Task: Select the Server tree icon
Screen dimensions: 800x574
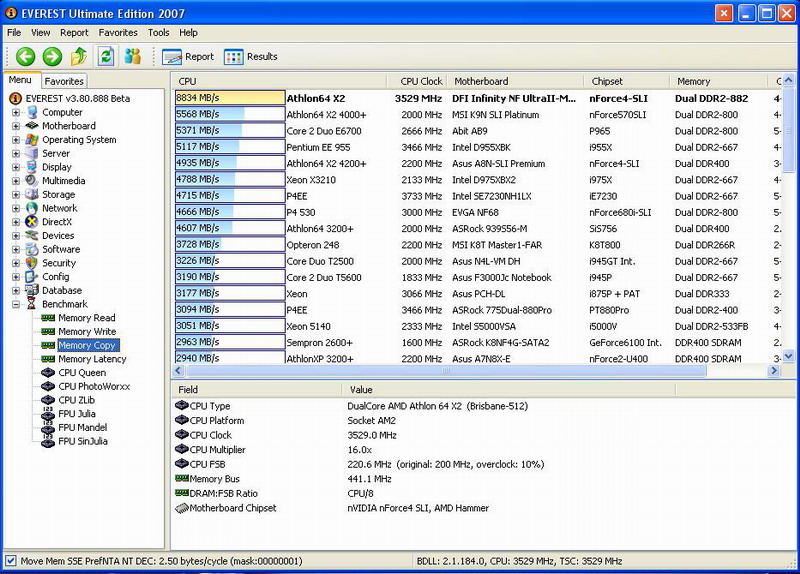Action: tap(32, 153)
